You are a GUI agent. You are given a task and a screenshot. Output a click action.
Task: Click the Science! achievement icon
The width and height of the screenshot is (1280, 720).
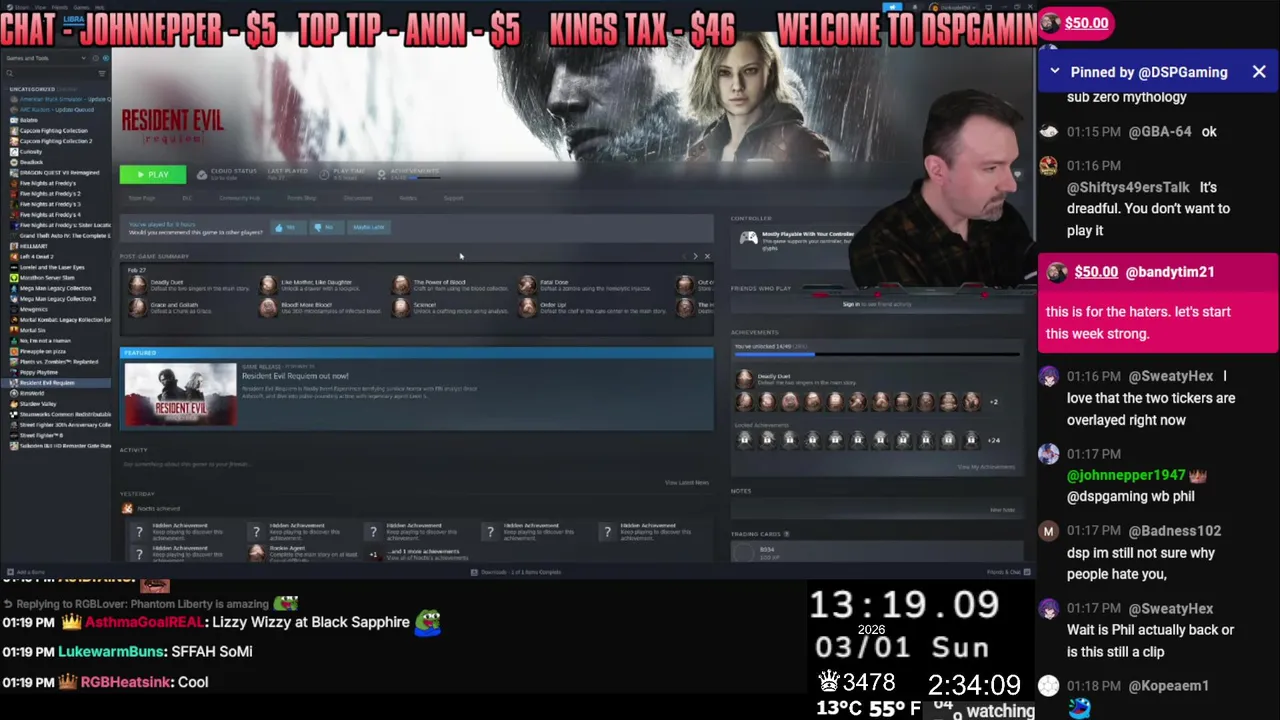[400, 308]
